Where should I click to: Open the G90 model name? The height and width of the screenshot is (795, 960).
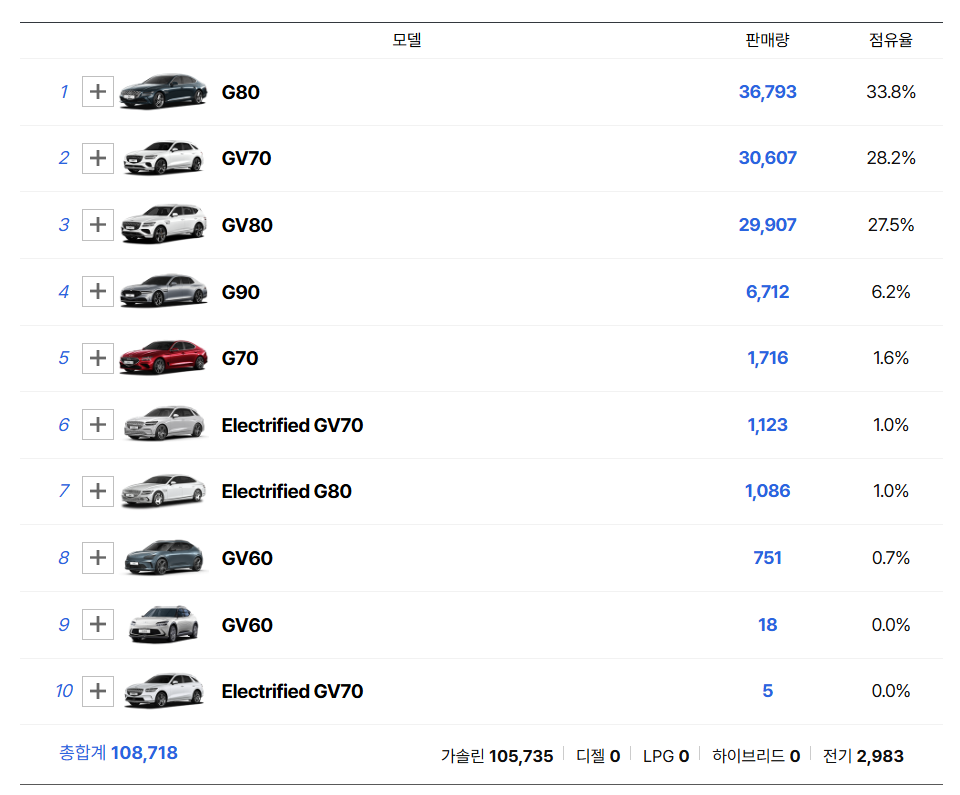[241, 292]
